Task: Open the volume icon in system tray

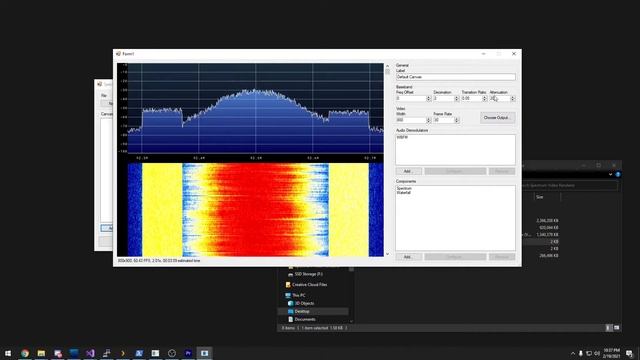Action: 597,353
